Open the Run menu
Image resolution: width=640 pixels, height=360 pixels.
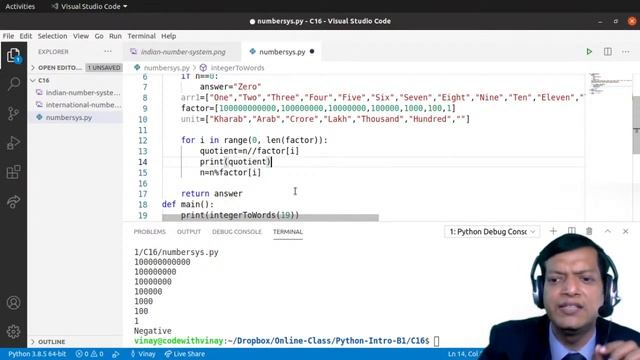pos(115,36)
